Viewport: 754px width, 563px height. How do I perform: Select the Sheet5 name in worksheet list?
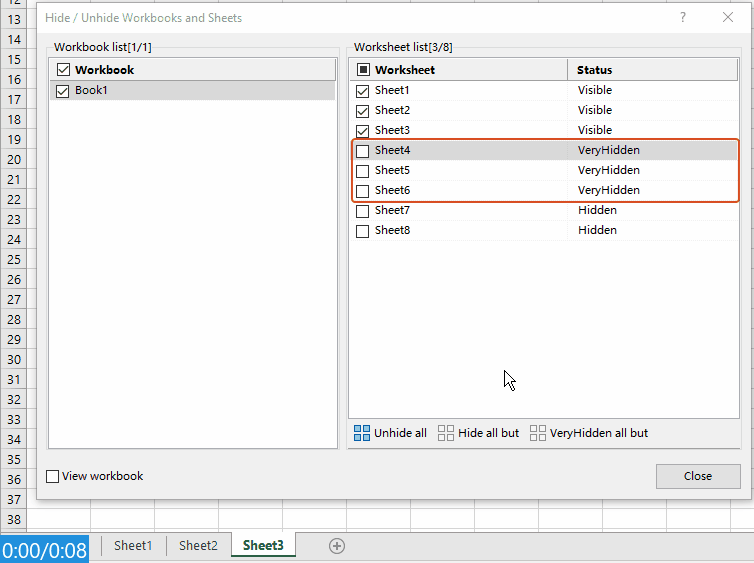pyautogui.click(x=392, y=170)
